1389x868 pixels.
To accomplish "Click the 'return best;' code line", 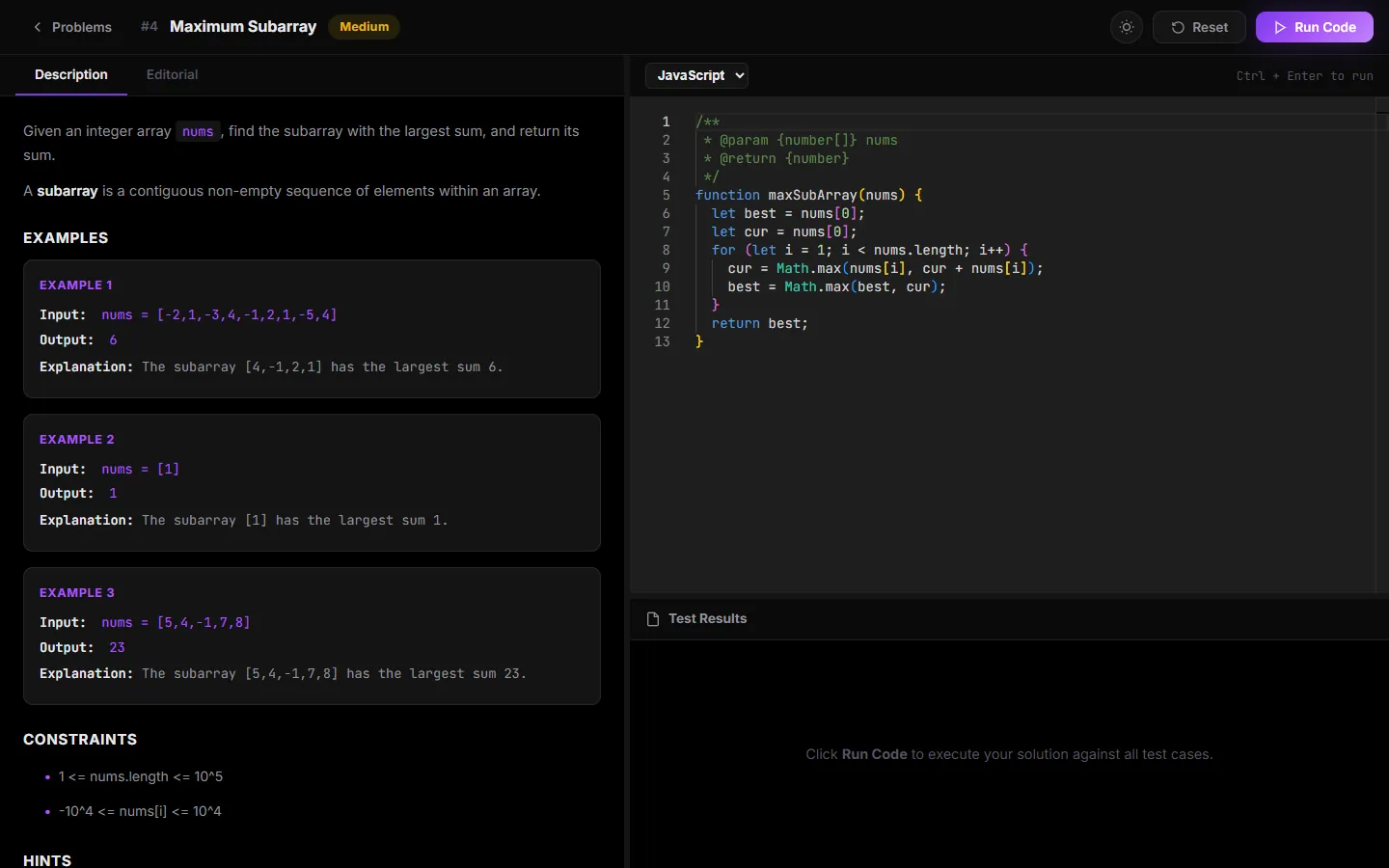I will (x=760, y=323).
